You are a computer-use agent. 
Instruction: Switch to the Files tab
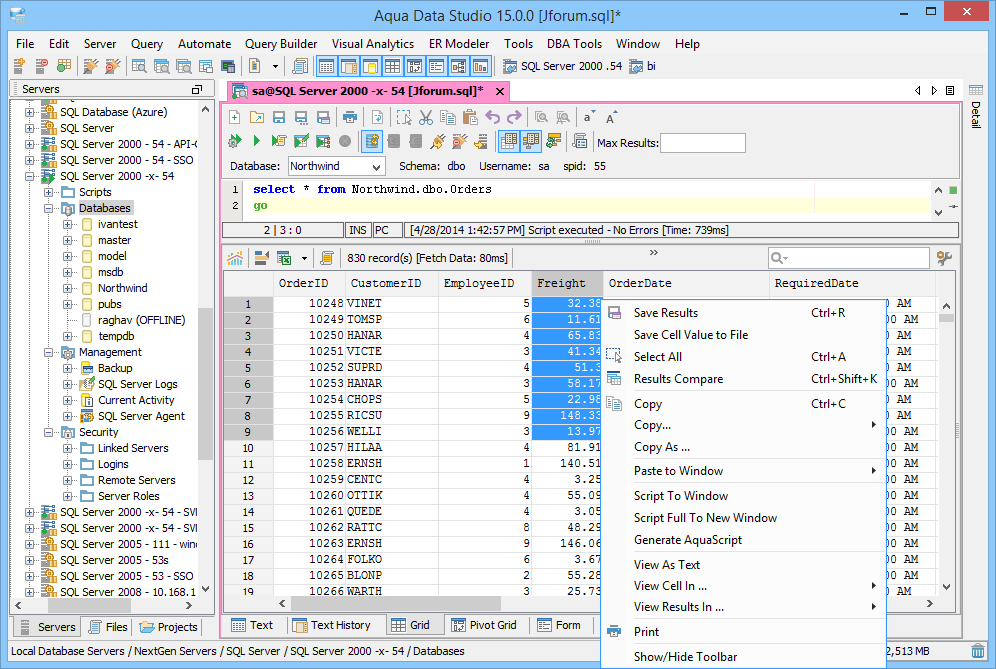(109, 627)
